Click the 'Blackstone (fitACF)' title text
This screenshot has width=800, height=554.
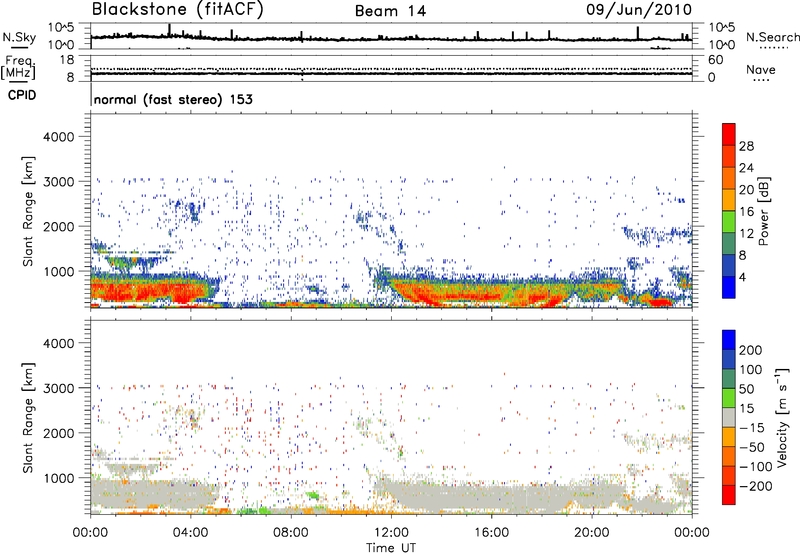coord(178,10)
